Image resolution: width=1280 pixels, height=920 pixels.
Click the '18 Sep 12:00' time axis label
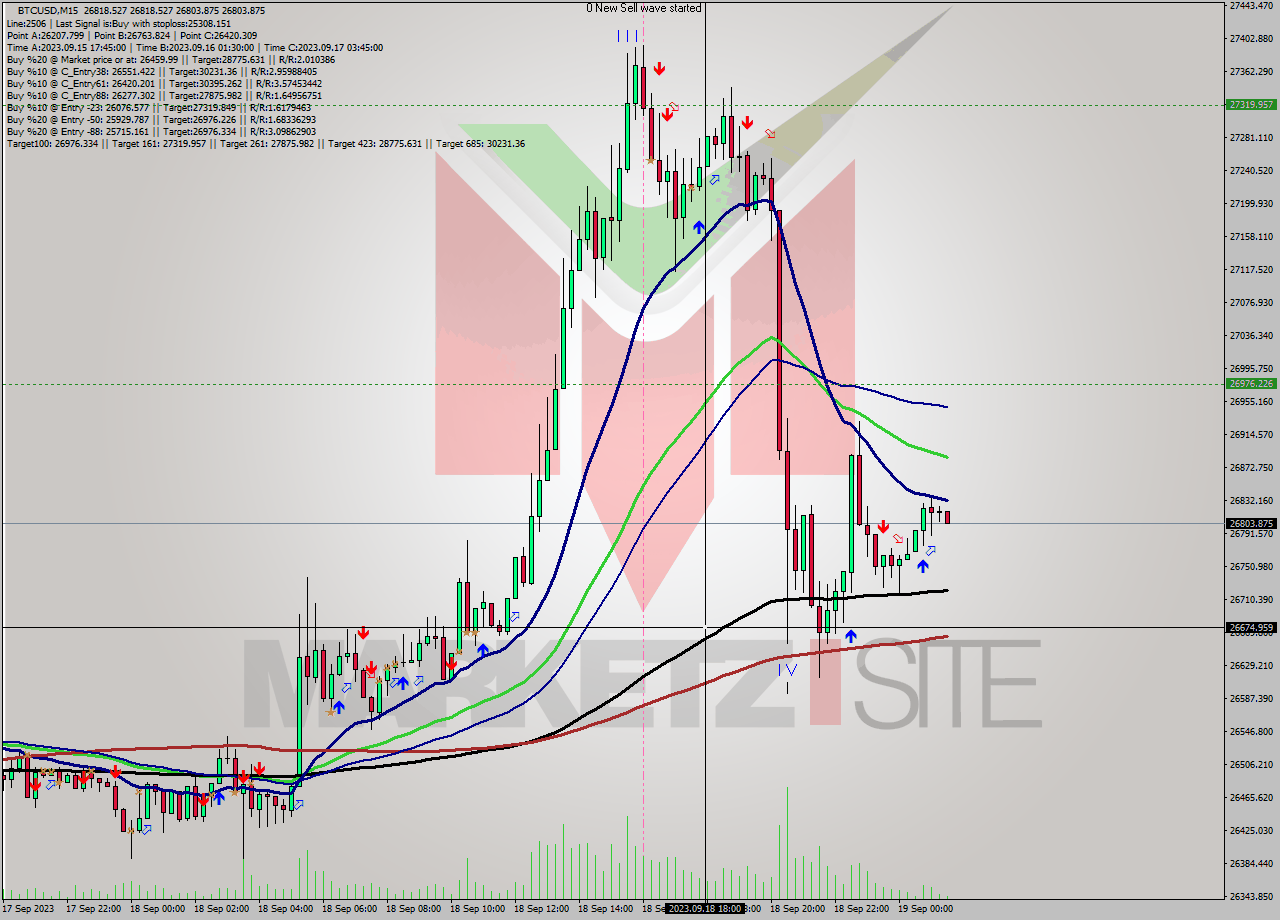point(542,909)
